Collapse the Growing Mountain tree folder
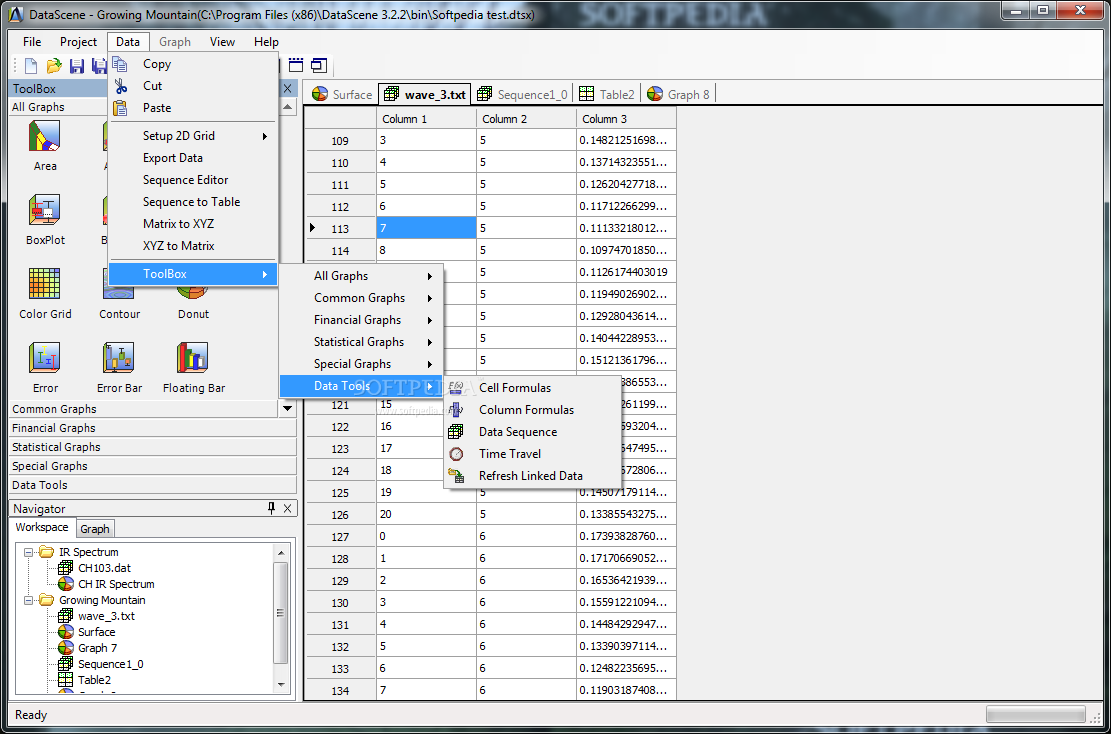1111x734 pixels. [28, 600]
